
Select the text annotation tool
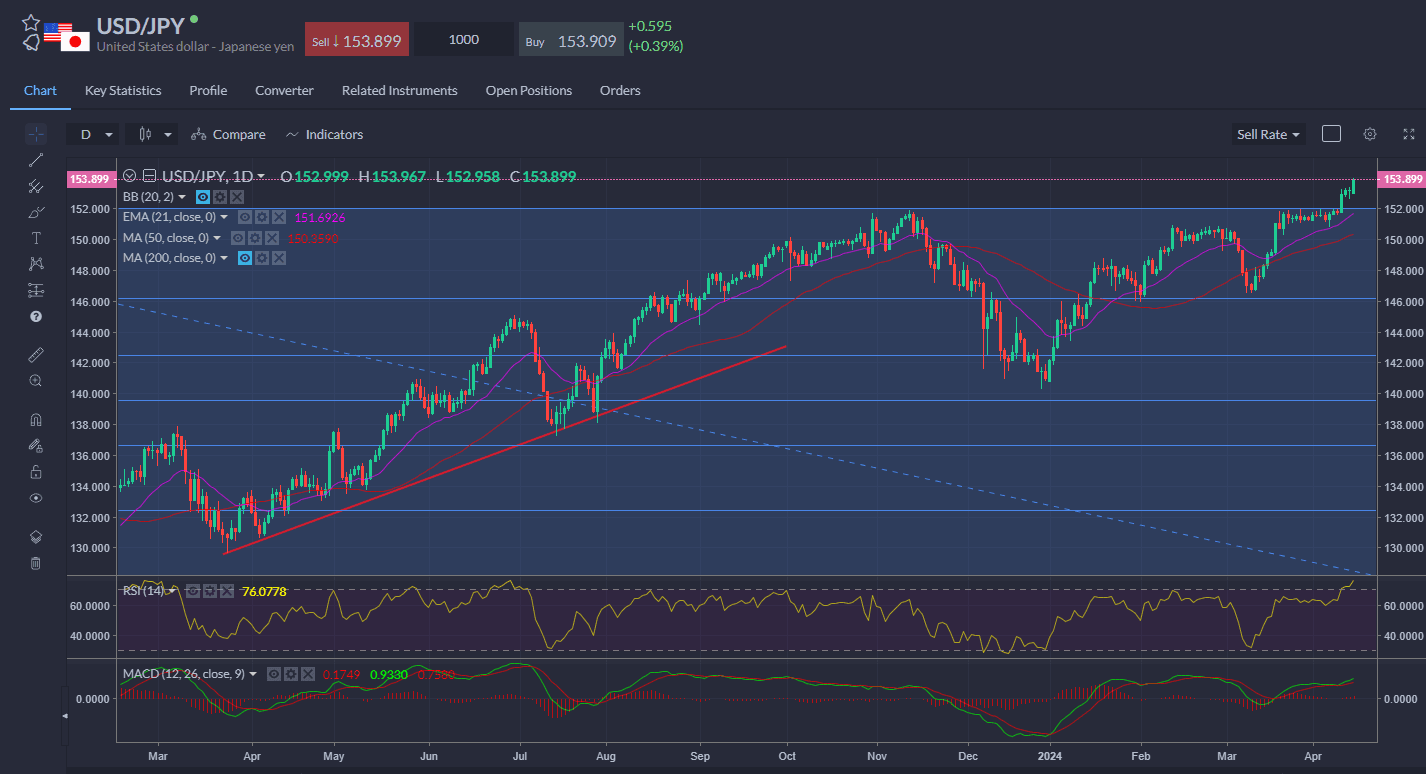[36, 238]
